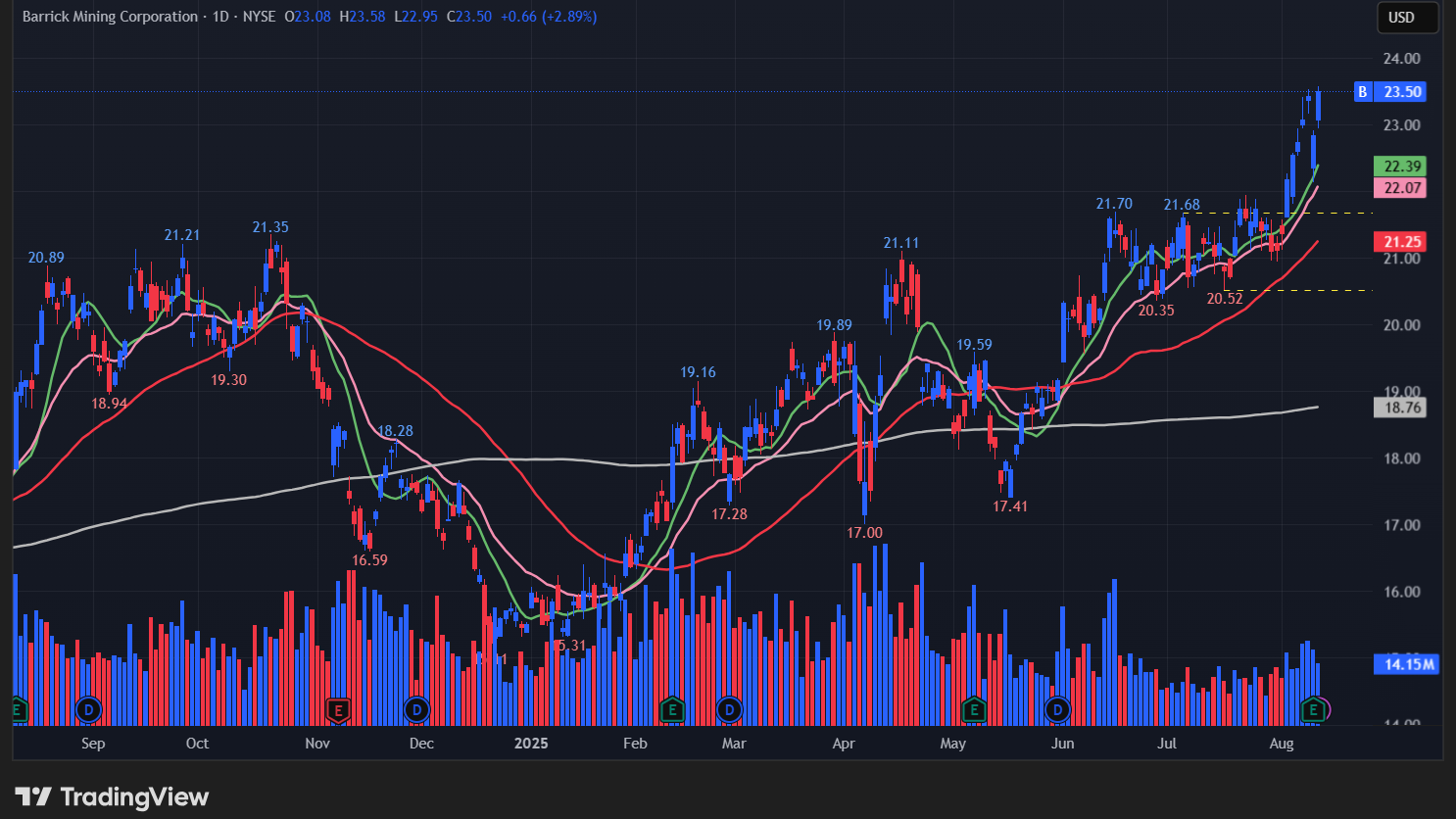
Task: Click the Feb label on time axis
Action: click(x=635, y=744)
